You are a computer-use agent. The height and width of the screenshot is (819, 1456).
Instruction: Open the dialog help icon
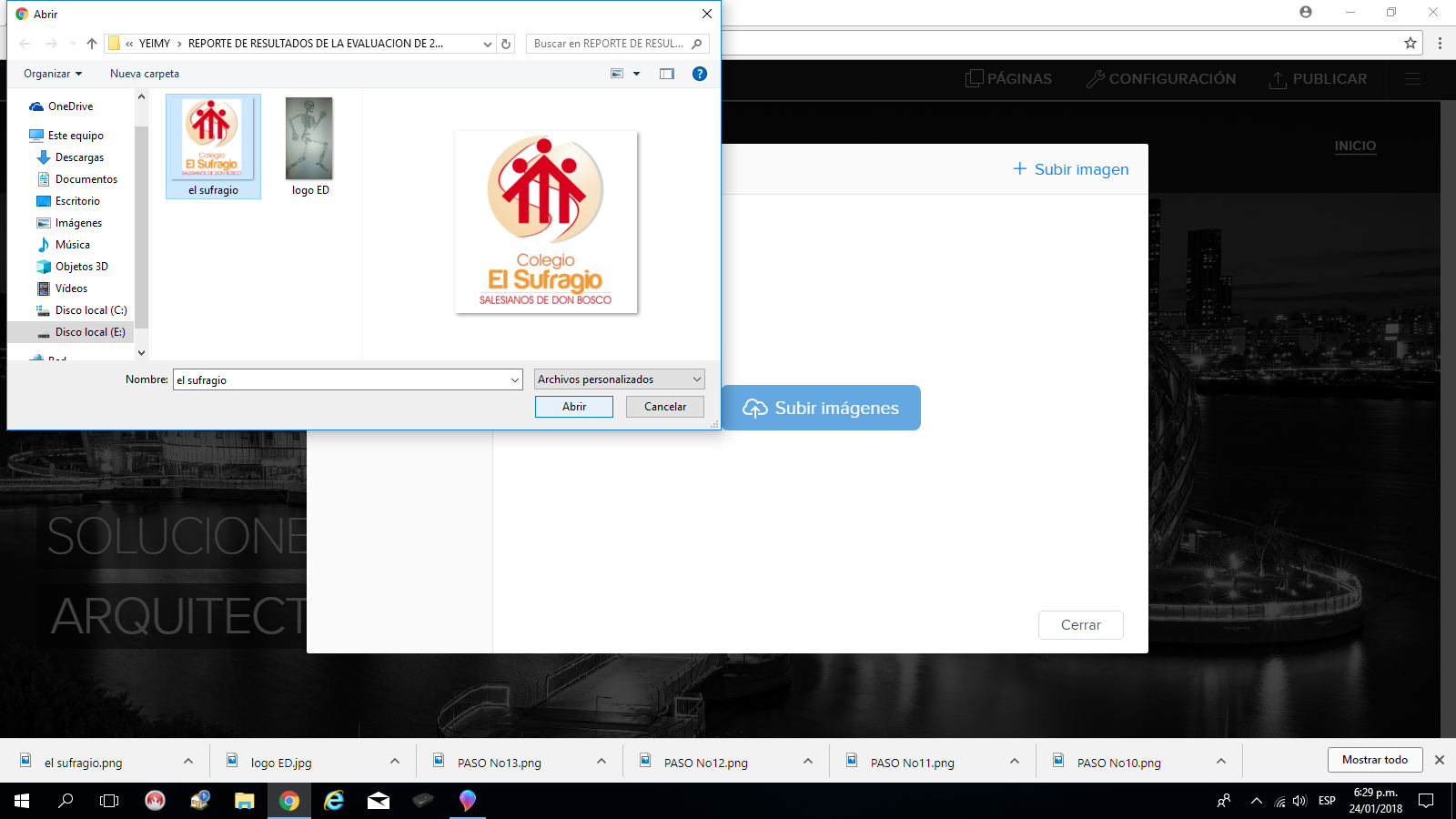point(700,74)
